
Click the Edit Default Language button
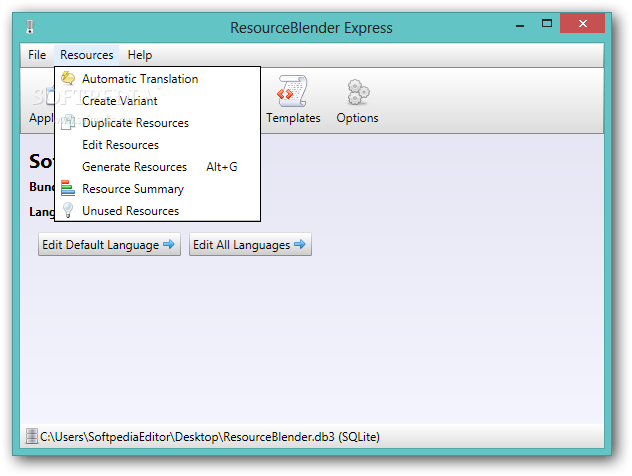(109, 244)
